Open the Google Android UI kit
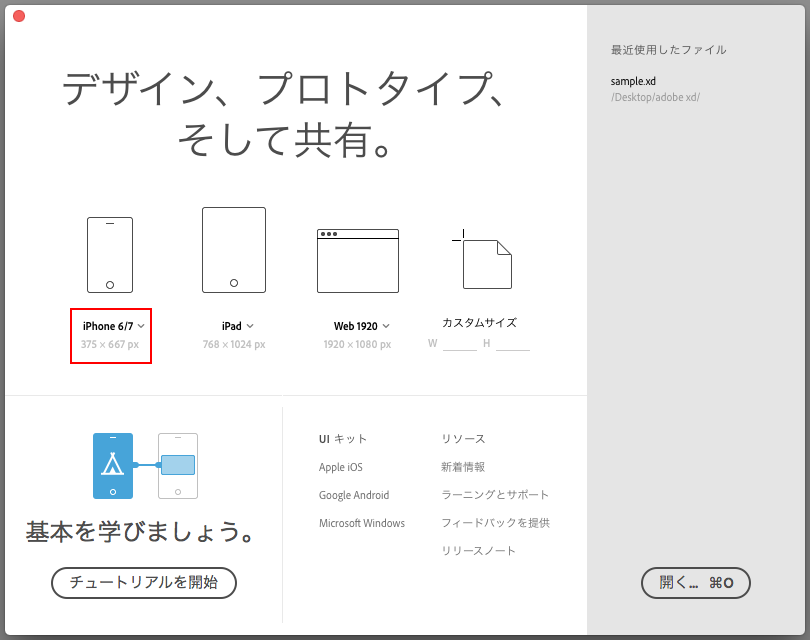Viewport: 810px width, 640px height. click(354, 495)
